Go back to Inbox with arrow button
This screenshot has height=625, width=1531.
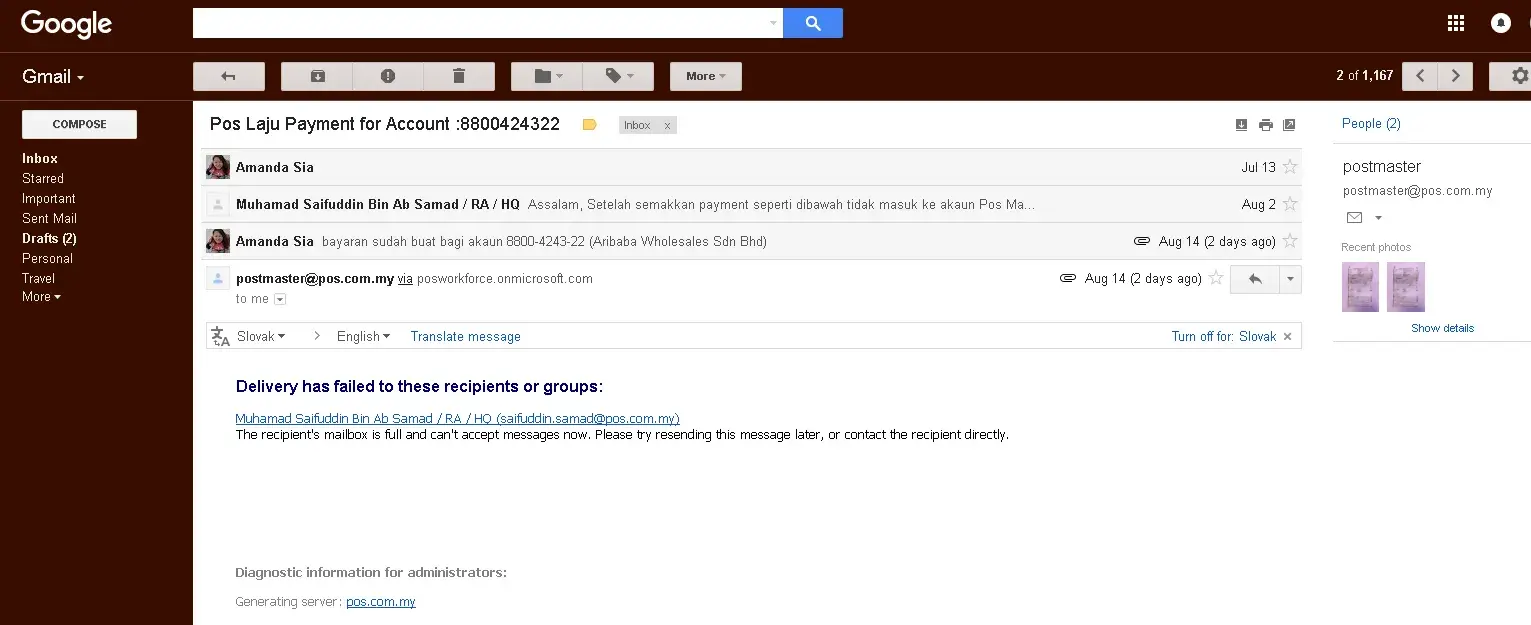pos(228,77)
